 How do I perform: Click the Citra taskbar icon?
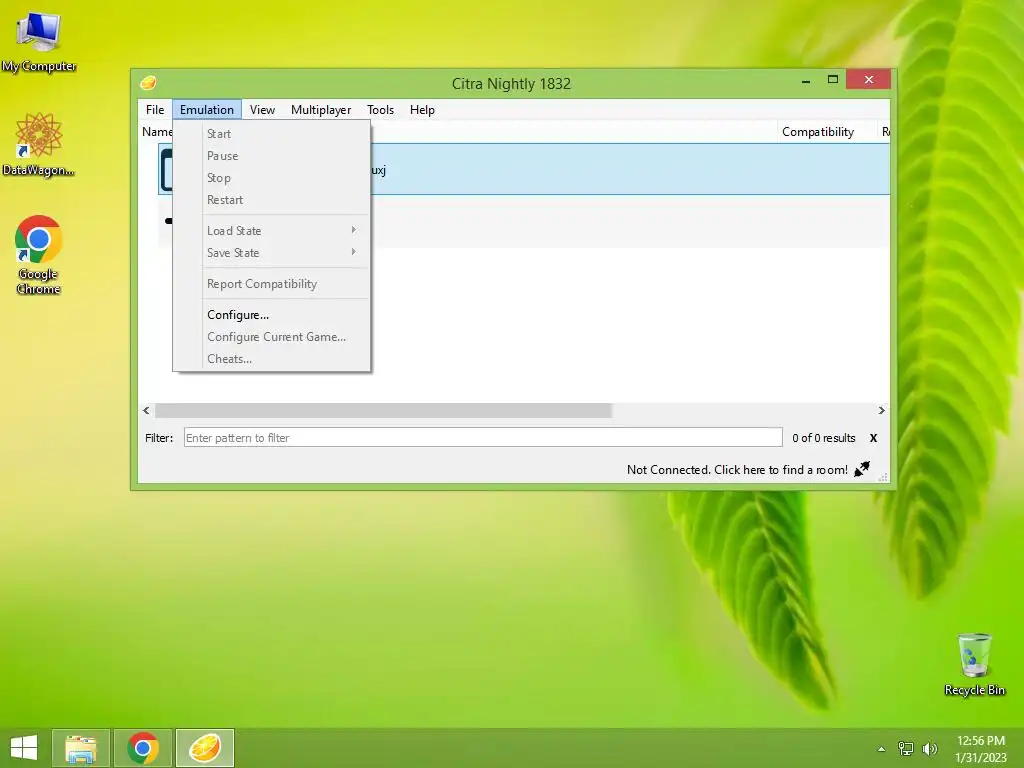205,748
